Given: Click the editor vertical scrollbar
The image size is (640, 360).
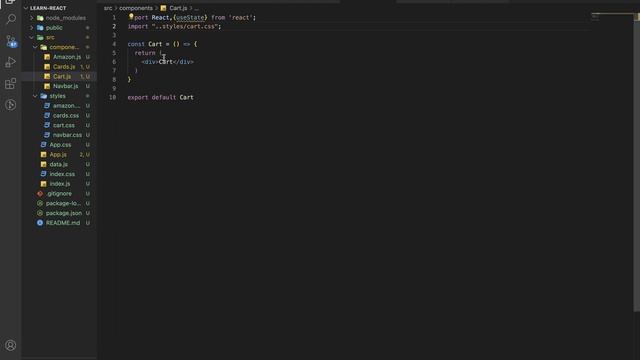Looking at the screenshot, I should click(x=636, y=163).
